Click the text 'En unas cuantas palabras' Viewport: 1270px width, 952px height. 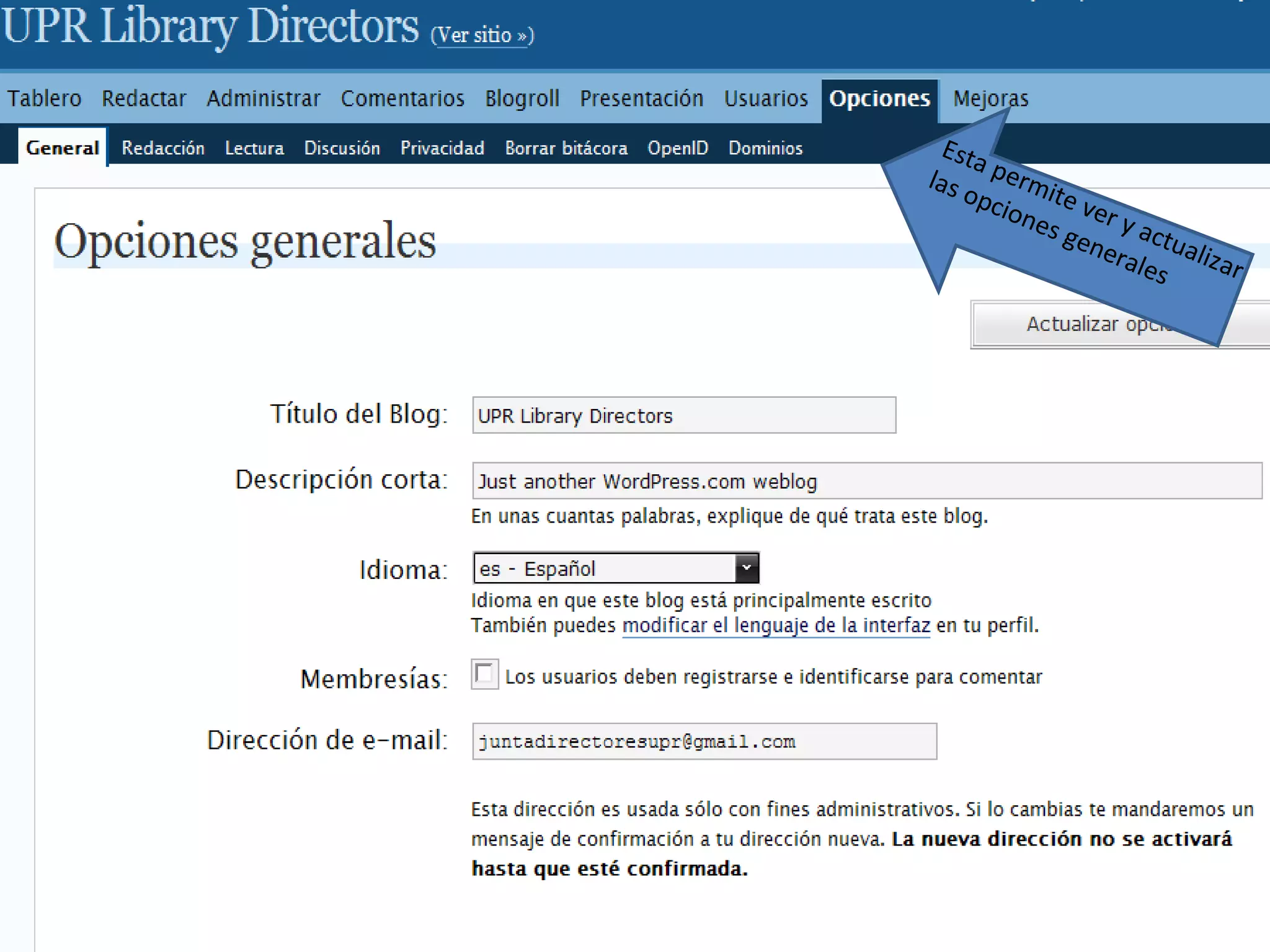tap(585, 516)
